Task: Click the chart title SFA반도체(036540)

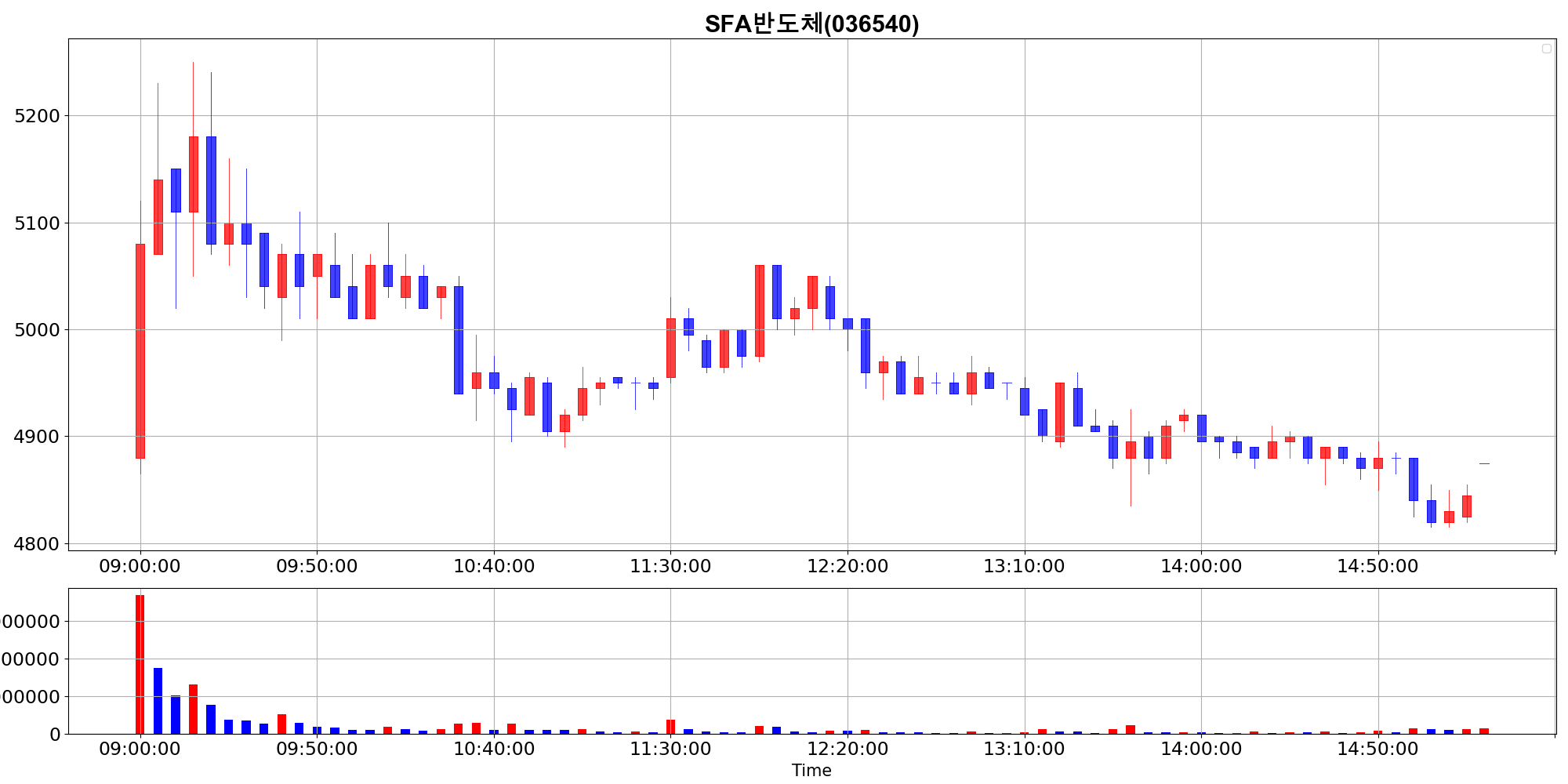Action: pyautogui.click(x=811, y=24)
